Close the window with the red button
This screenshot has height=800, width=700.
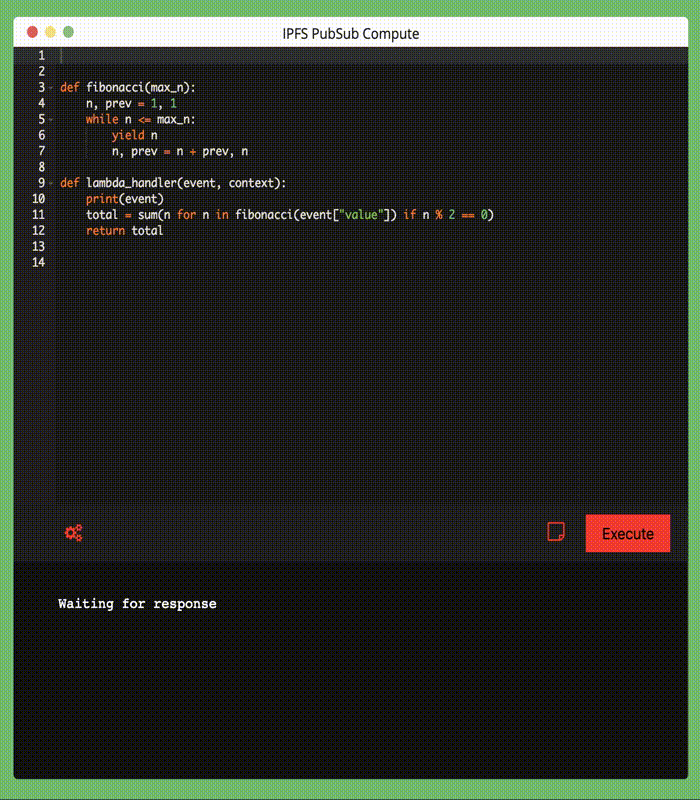tap(32, 32)
